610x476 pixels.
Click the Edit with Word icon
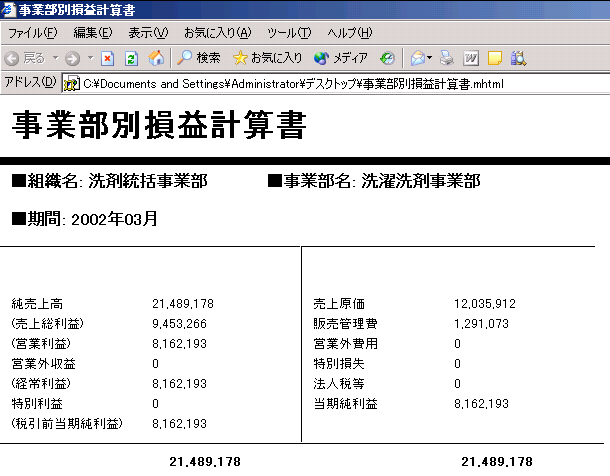coord(470,58)
